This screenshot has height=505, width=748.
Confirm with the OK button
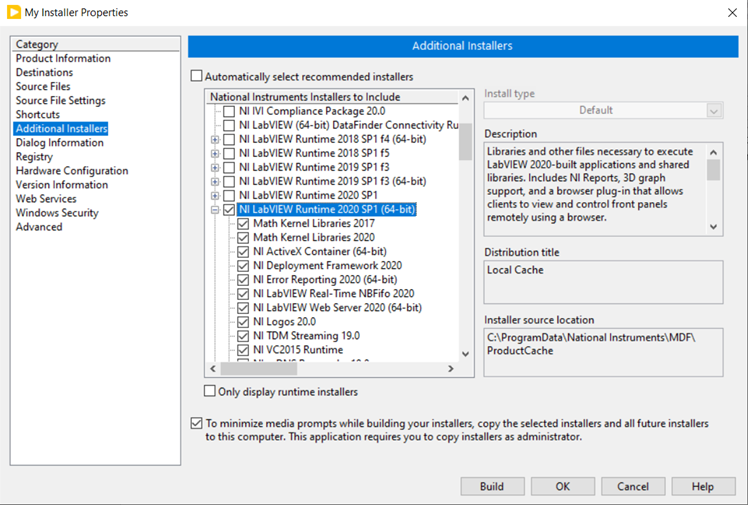563,486
